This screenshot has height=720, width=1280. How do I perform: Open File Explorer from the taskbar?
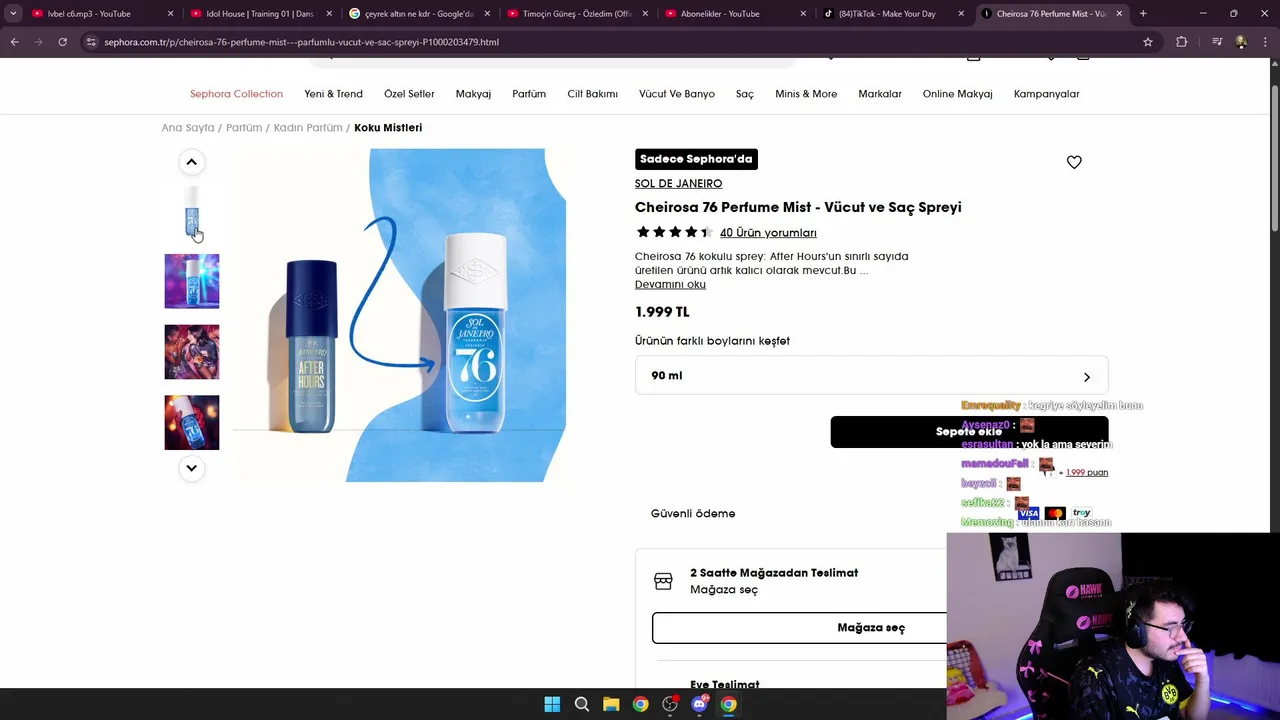[611, 704]
